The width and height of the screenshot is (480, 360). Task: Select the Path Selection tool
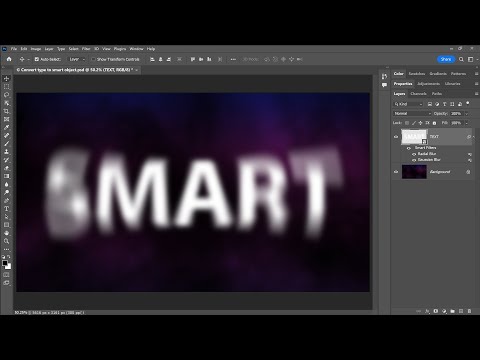point(6,217)
